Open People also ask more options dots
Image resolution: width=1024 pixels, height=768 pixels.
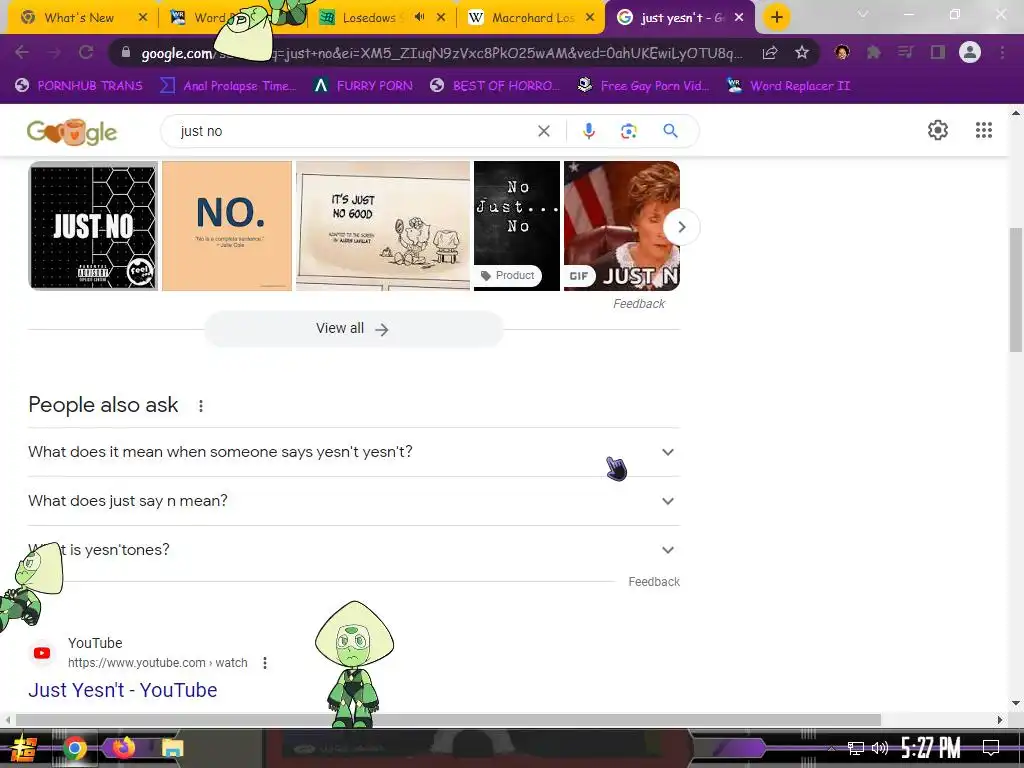(x=200, y=406)
